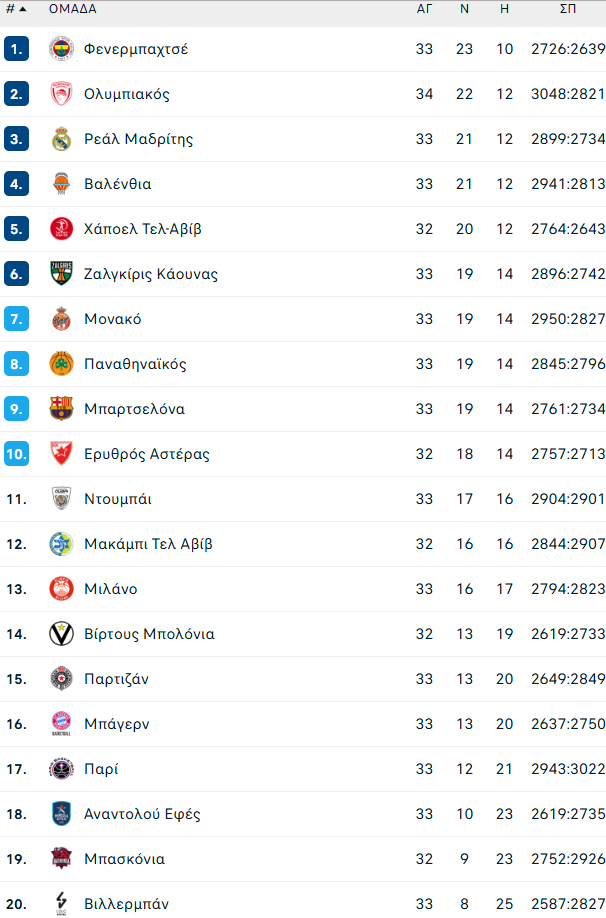The width and height of the screenshot is (606, 918).
Task: Click the Bayern Munich basketball logo
Action: coord(61,724)
